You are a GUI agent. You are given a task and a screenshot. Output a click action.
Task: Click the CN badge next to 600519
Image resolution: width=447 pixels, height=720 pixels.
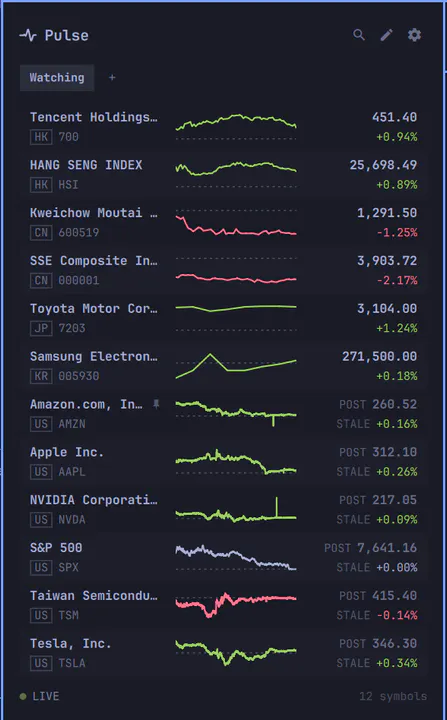pyautogui.click(x=41, y=232)
